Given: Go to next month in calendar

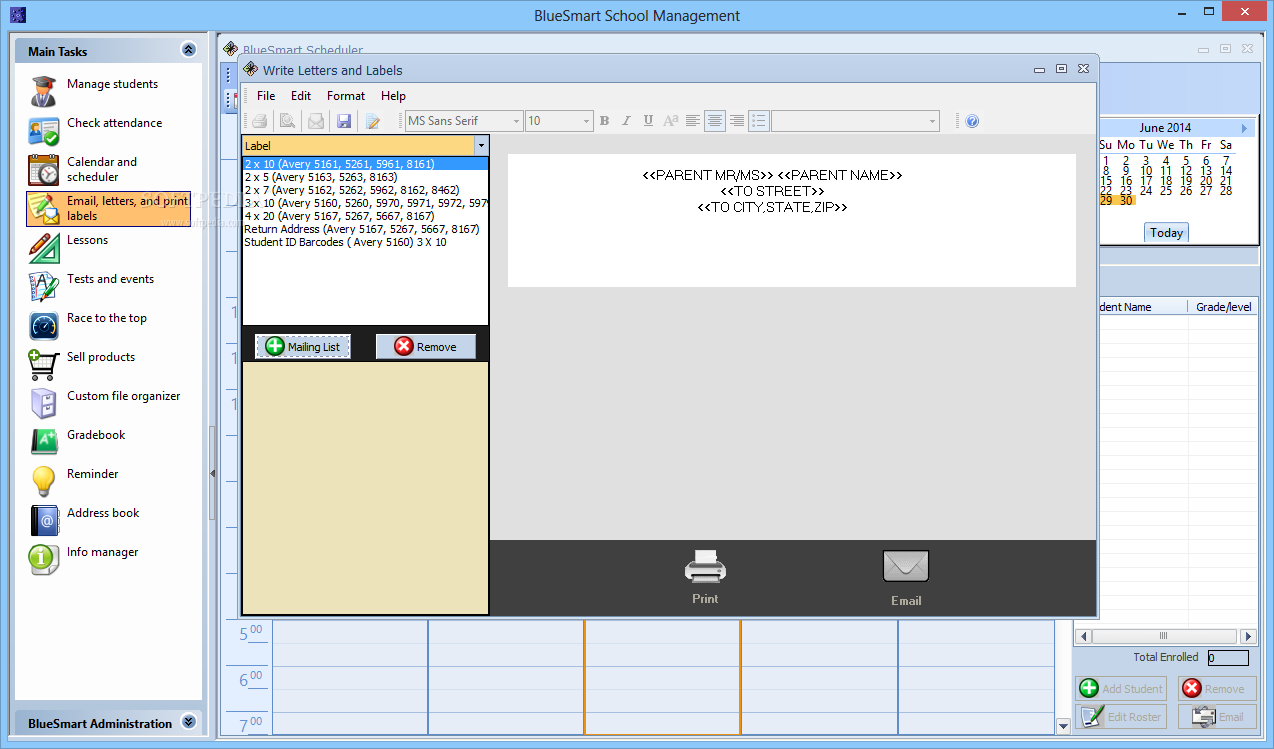Looking at the screenshot, I should click(x=1245, y=128).
